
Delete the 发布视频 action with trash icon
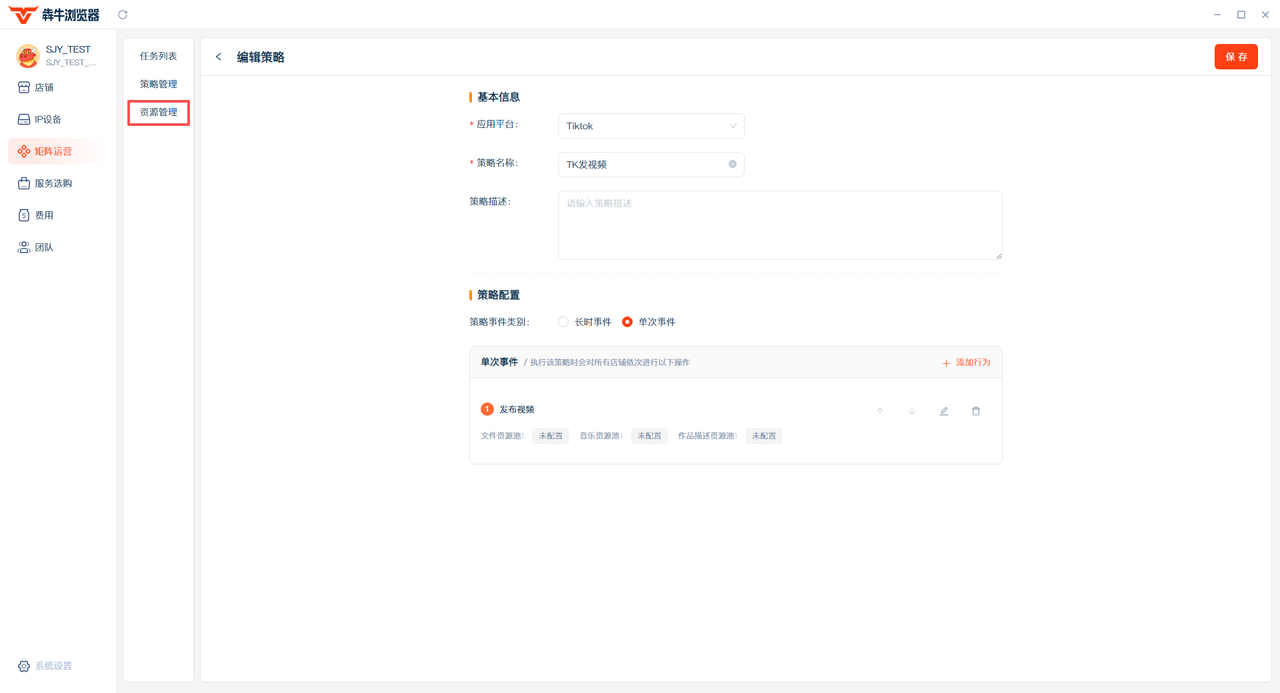[x=976, y=411]
